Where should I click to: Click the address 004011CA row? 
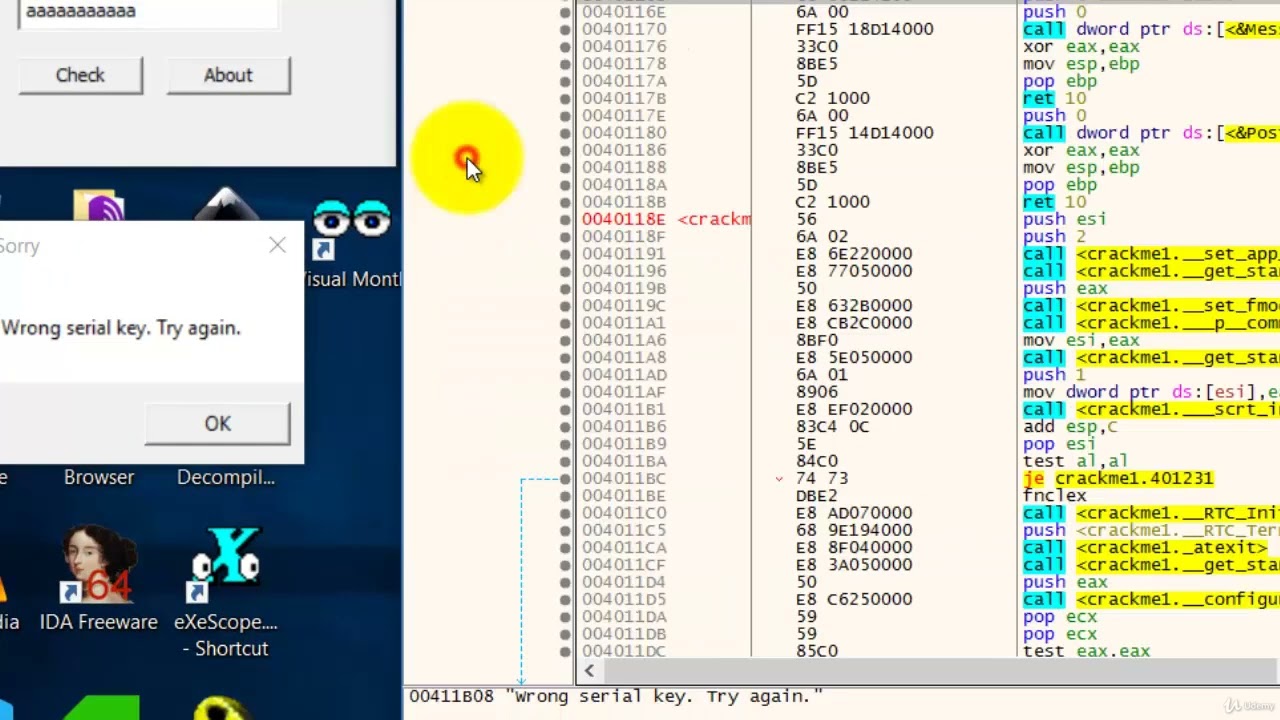tap(624, 547)
